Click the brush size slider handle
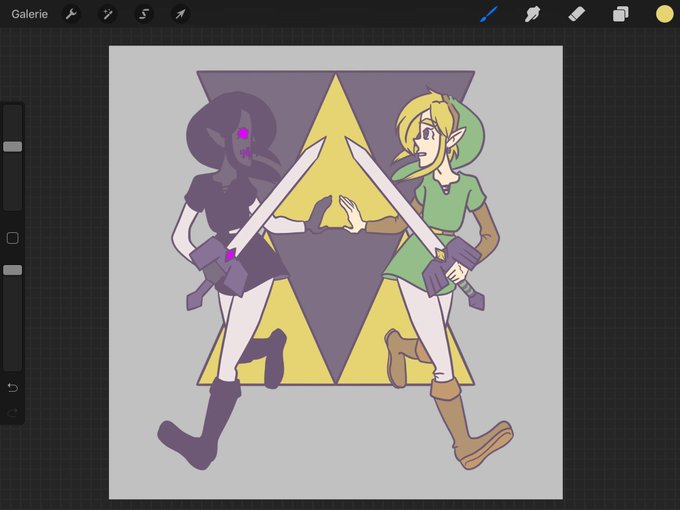680x510 pixels. click(x=13, y=147)
